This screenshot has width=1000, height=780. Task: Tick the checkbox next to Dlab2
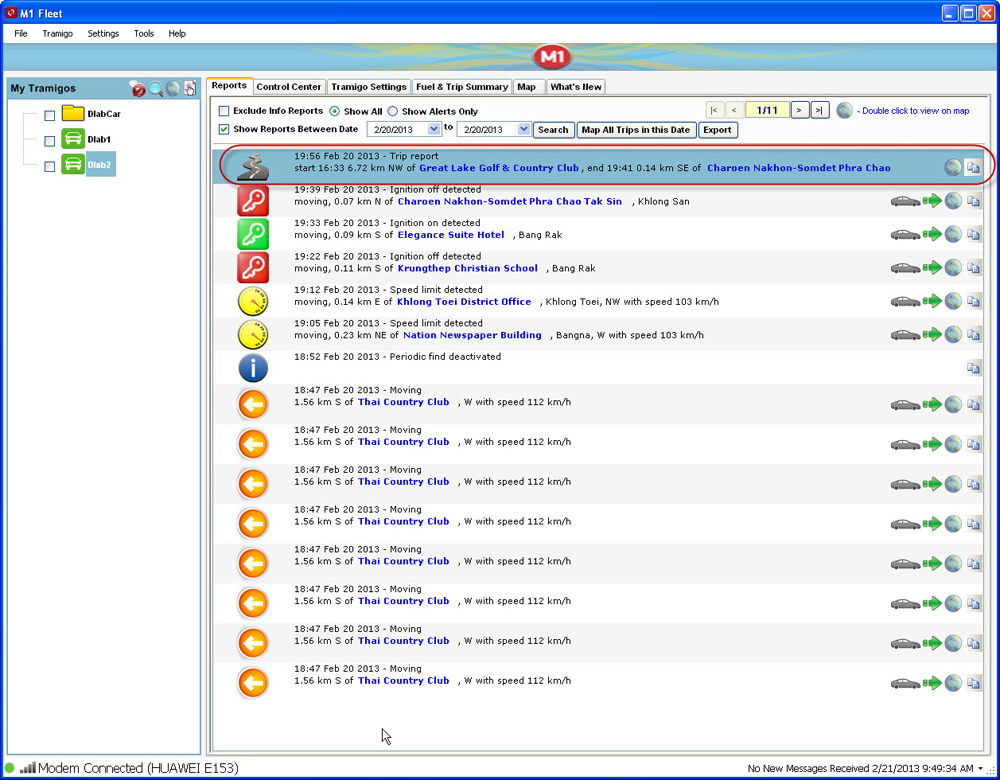(x=49, y=166)
